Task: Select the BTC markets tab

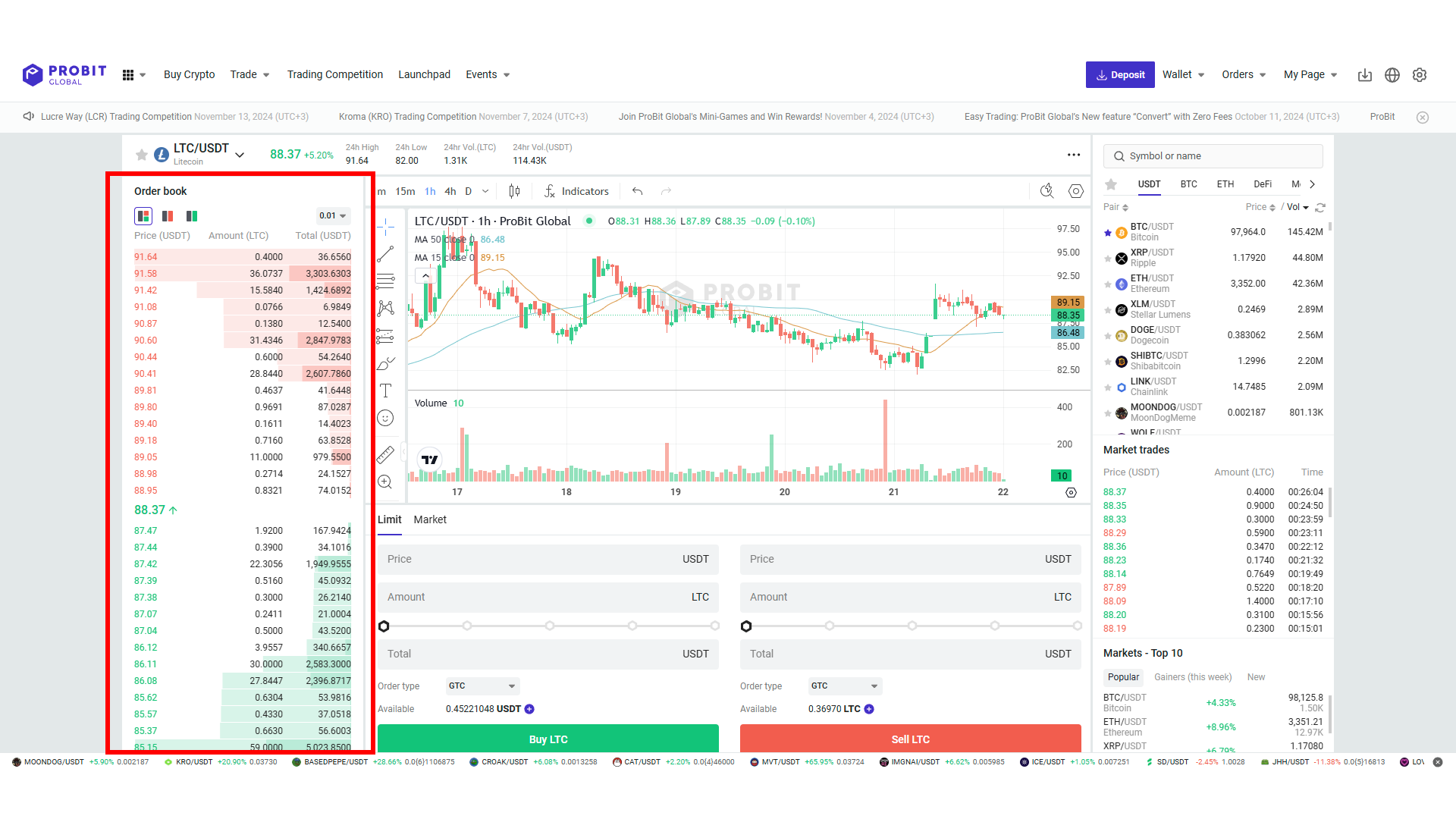Action: click(1188, 184)
